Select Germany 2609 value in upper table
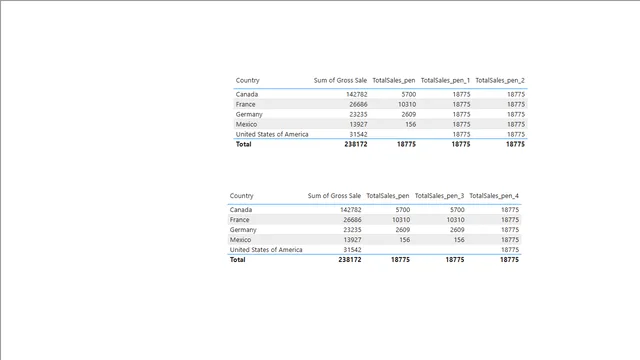Screen dimensions: 640x360 (409, 114)
